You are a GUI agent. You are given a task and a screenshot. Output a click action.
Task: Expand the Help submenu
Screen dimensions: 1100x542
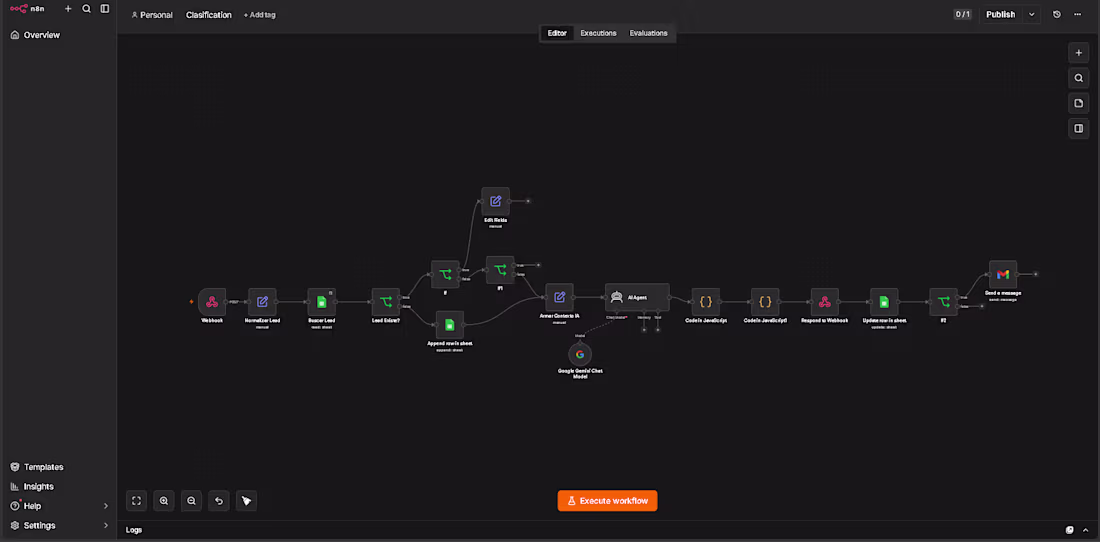pyautogui.click(x=106, y=506)
